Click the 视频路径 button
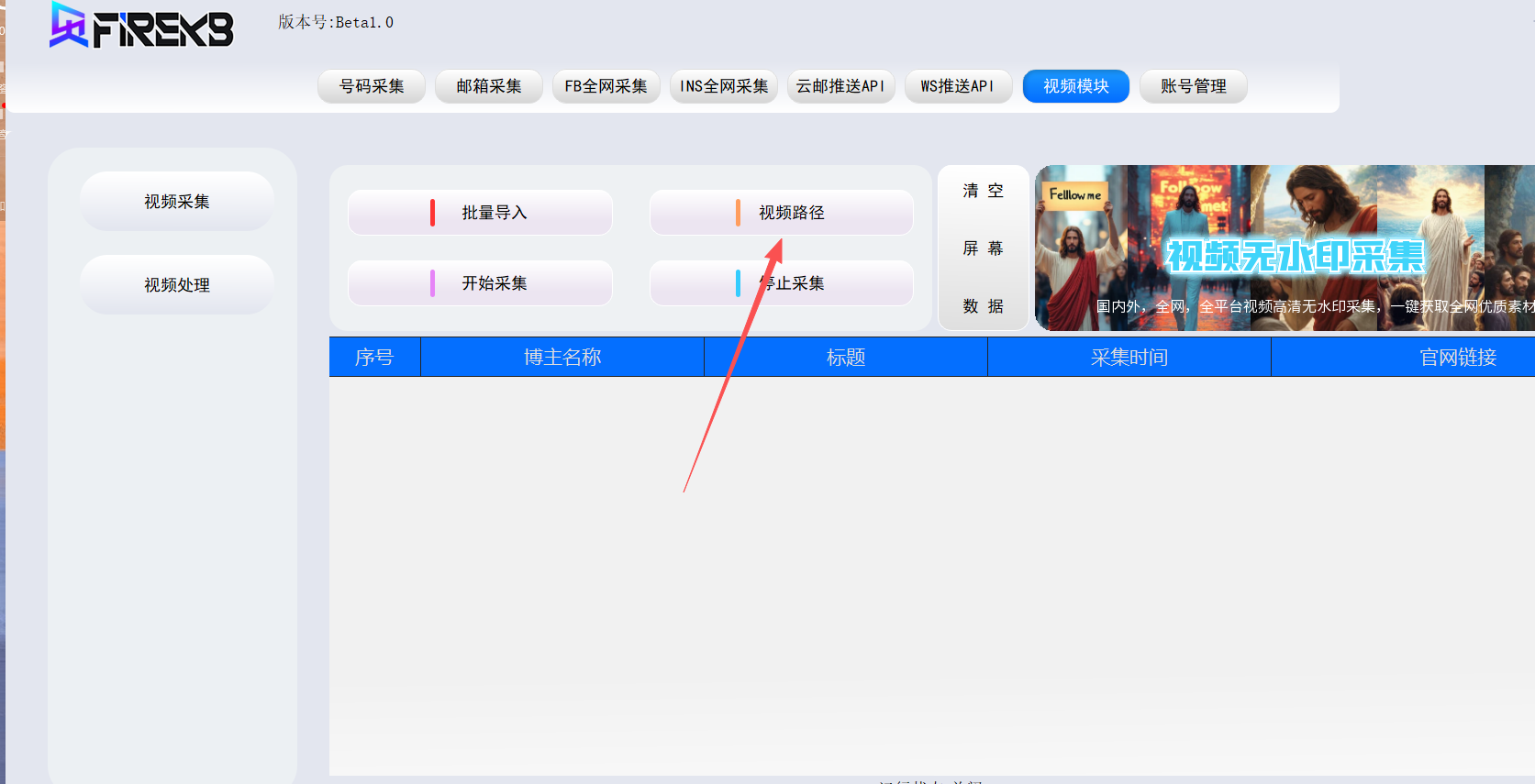 coord(782,213)
